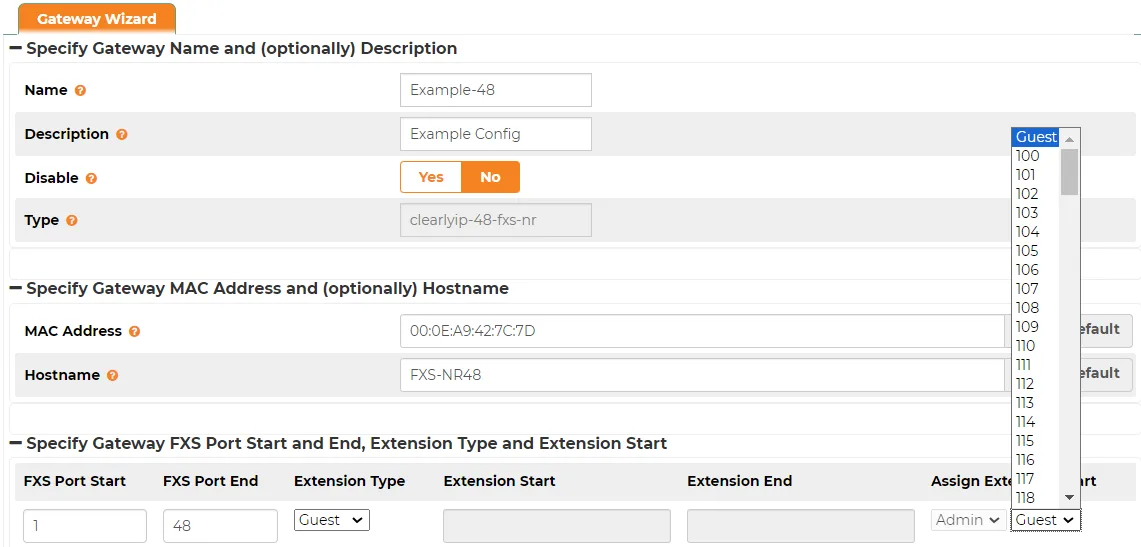
Task: Collapse Specify Gateway Name section
Action: coord(16,49)
